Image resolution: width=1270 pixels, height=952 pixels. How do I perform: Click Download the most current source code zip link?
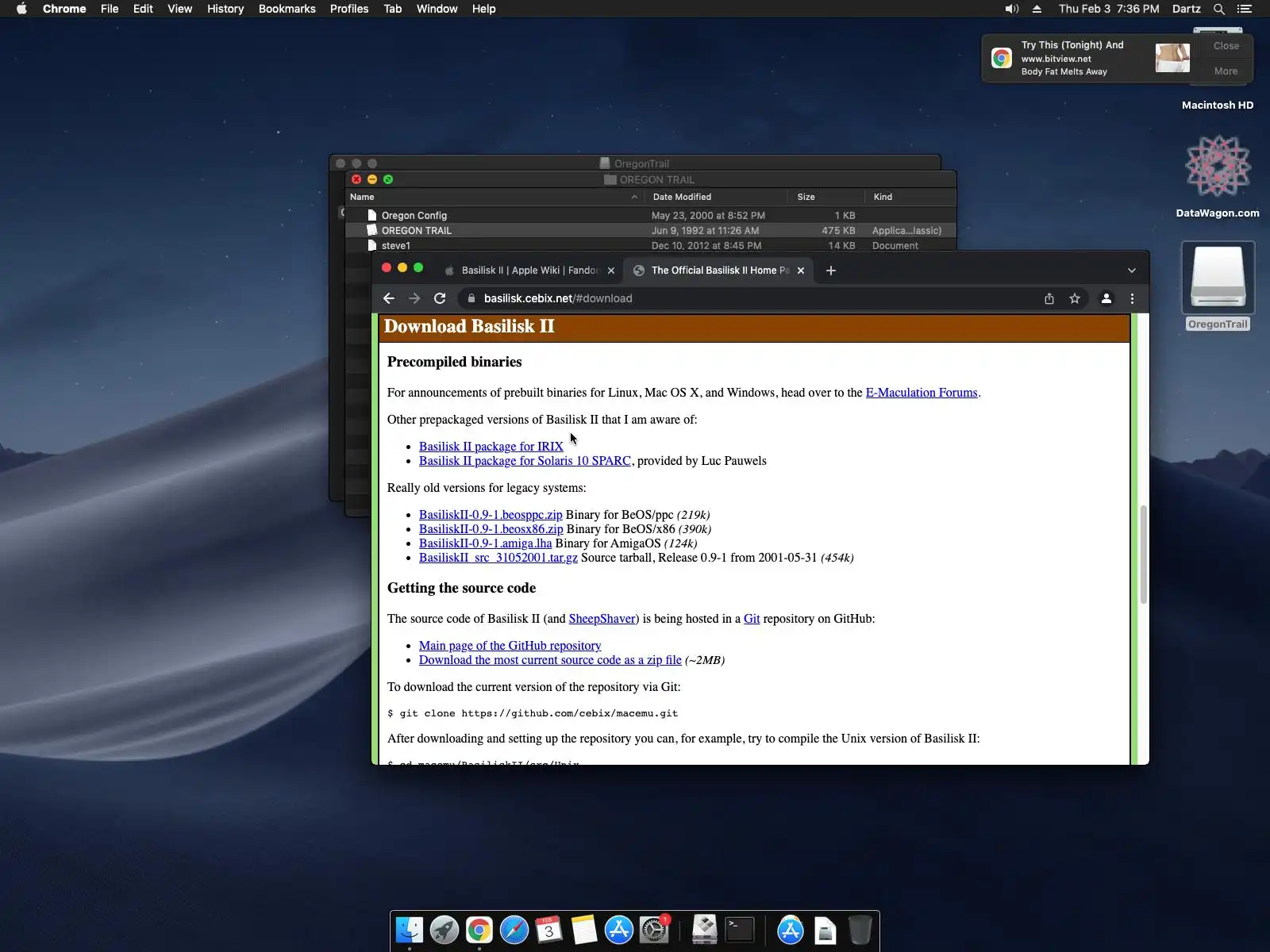[x=550, y=660]
